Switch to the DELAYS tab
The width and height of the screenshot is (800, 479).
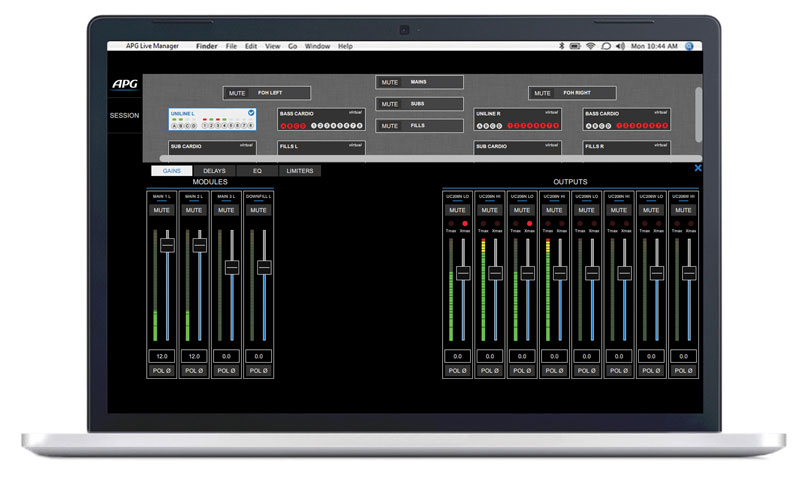(214, 171)
